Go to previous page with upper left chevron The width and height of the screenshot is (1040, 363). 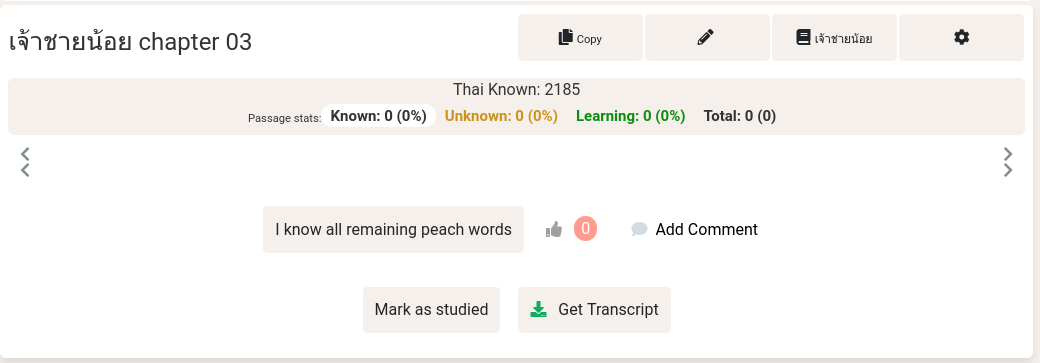coord(25,154)
